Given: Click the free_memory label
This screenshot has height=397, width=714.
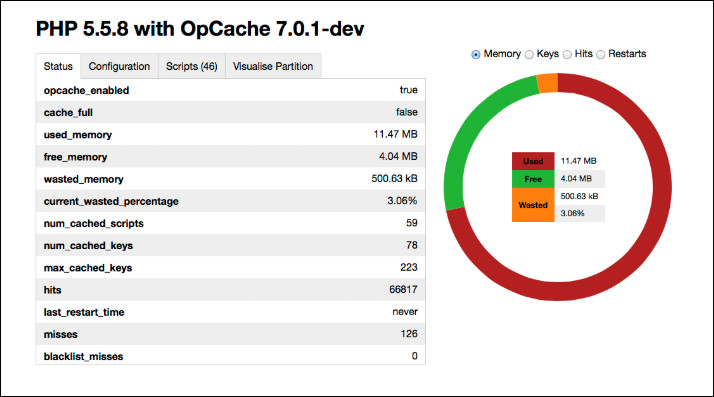Looking at the screenshot, I should click(76, 157).
